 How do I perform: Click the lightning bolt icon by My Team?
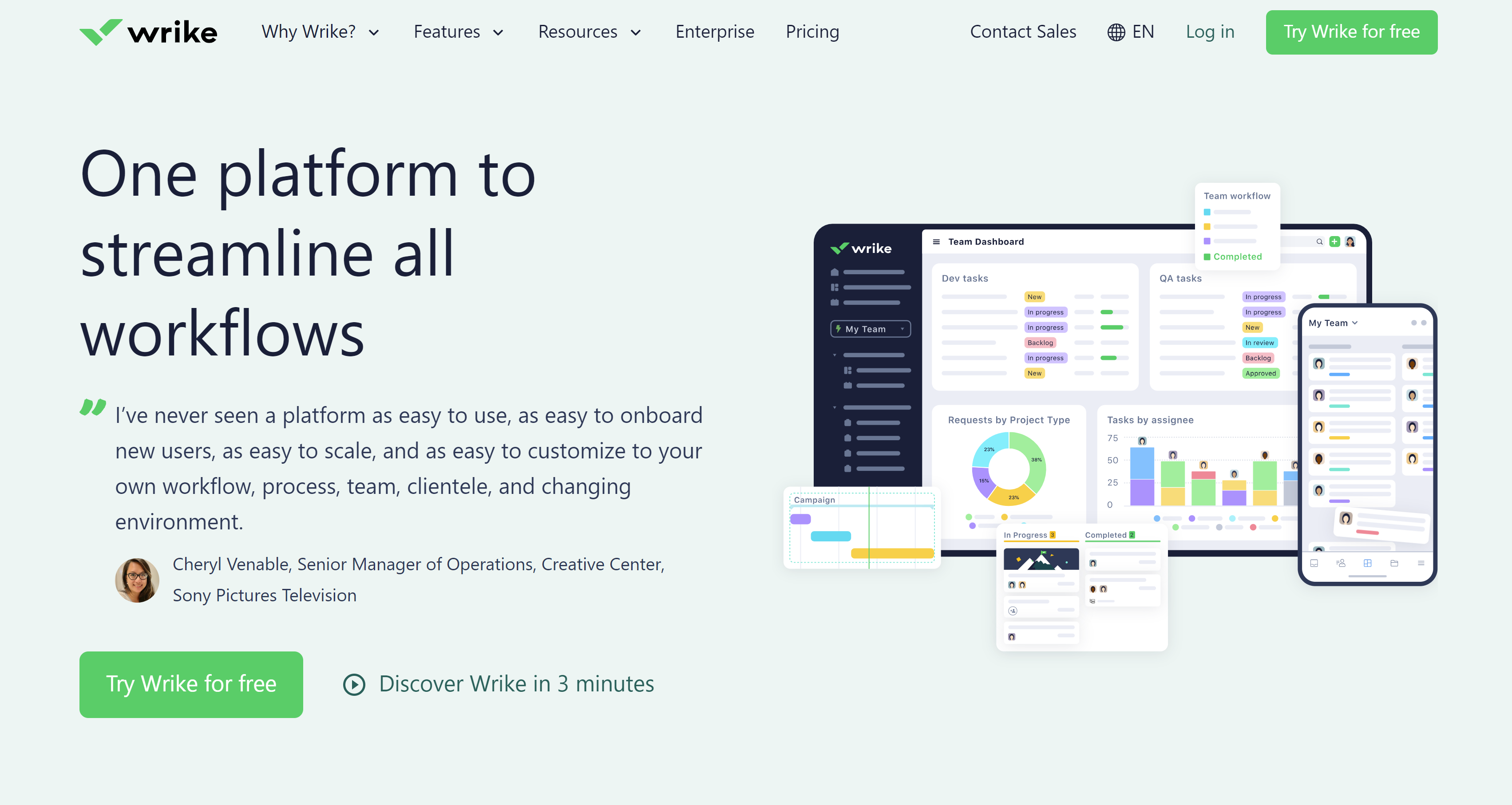tap(838, 329)
